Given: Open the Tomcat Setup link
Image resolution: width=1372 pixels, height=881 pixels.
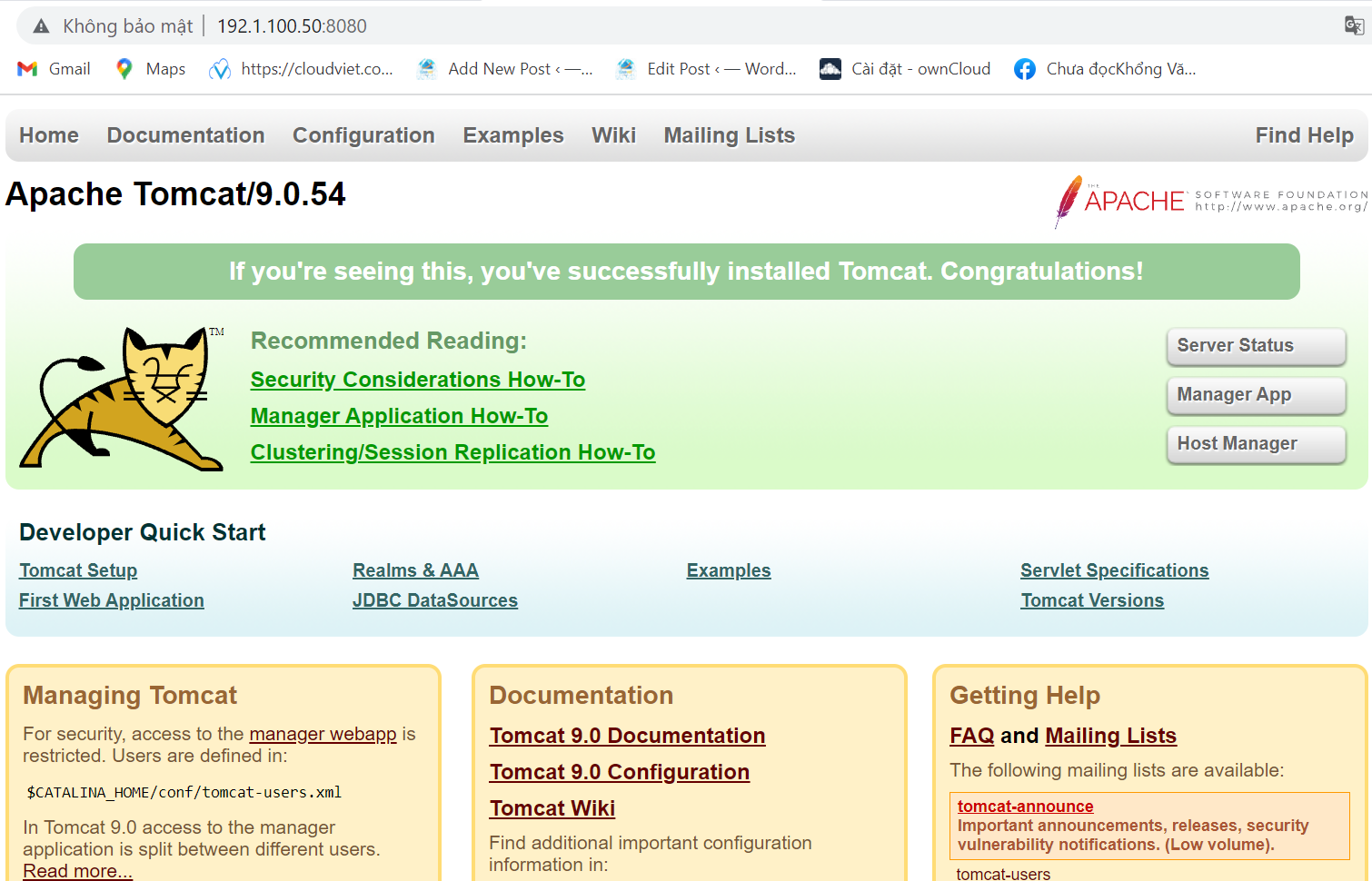Looking at the screenshot, I should pyautogui.click(x=78, y=570).
